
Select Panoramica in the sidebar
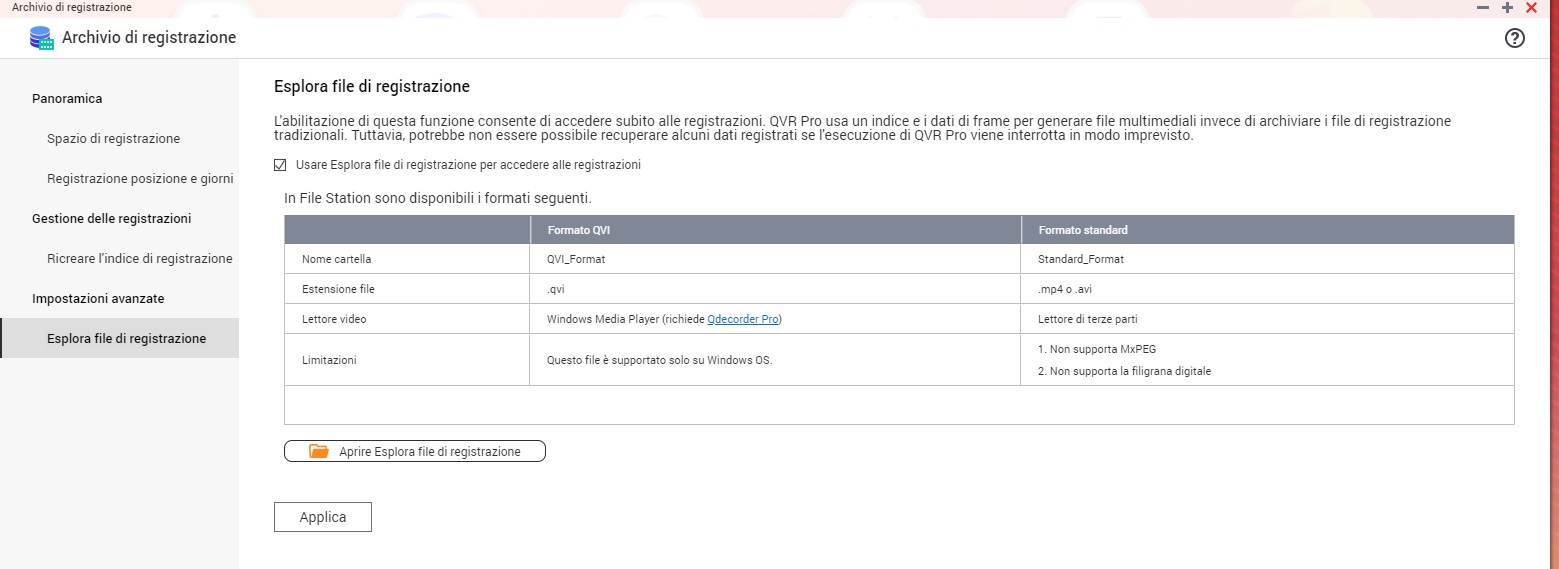pyautogui.click(x=67, y=98)
